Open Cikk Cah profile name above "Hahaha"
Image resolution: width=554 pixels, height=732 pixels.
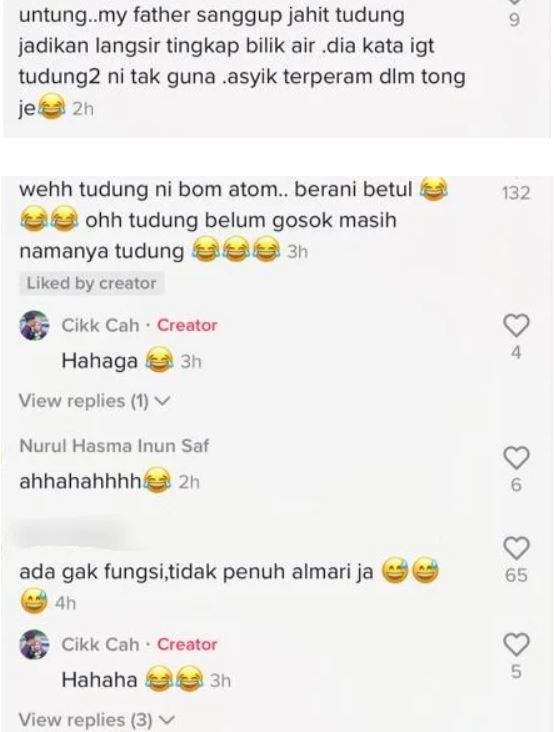(100, 644)
